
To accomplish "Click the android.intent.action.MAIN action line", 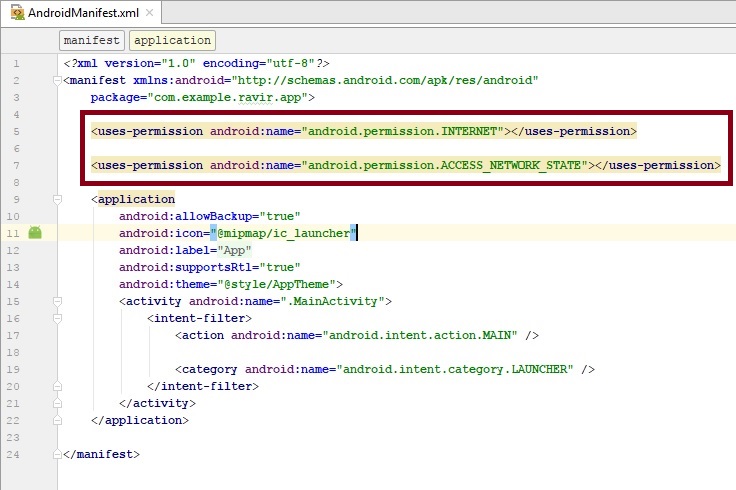I will 357,335.
